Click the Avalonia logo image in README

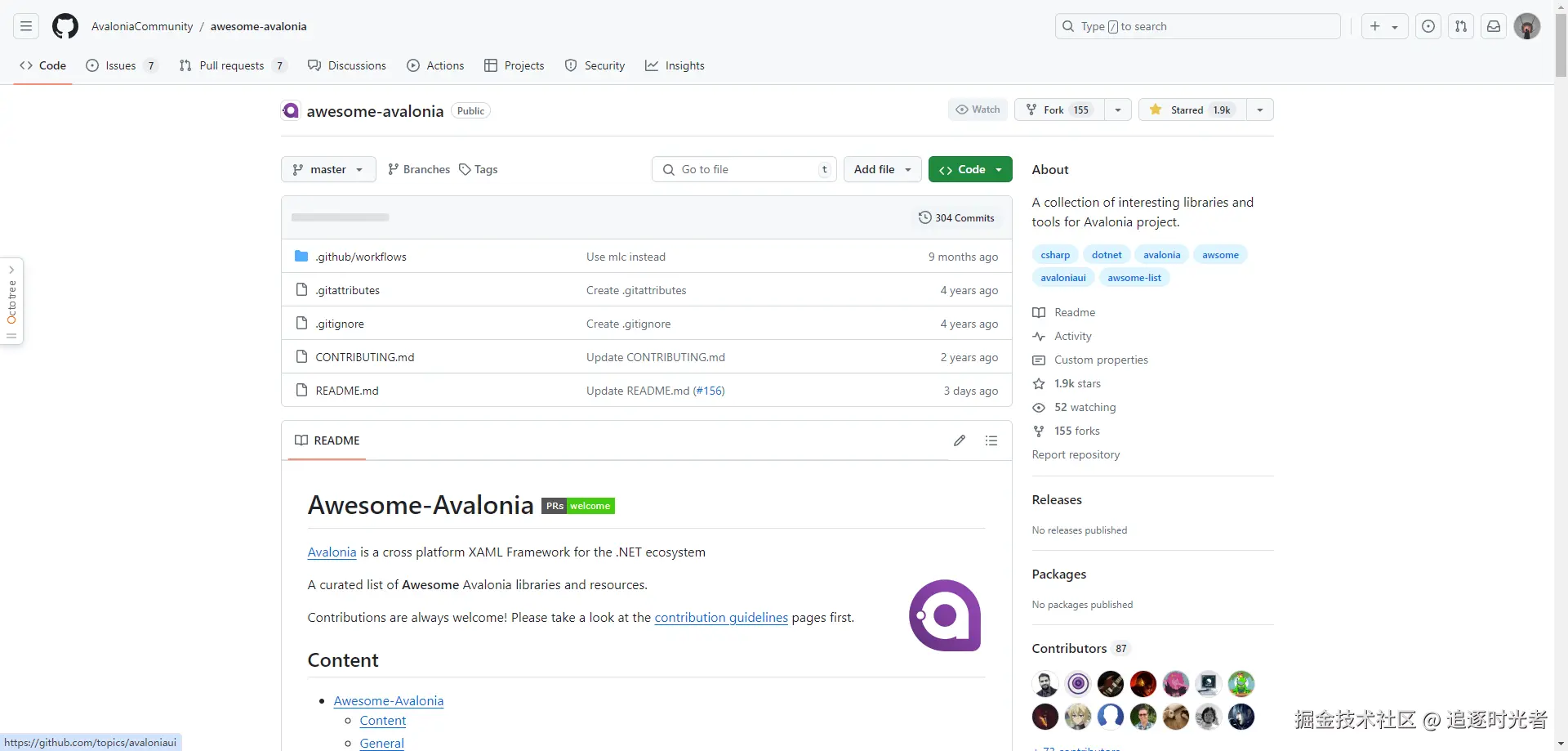945,615
